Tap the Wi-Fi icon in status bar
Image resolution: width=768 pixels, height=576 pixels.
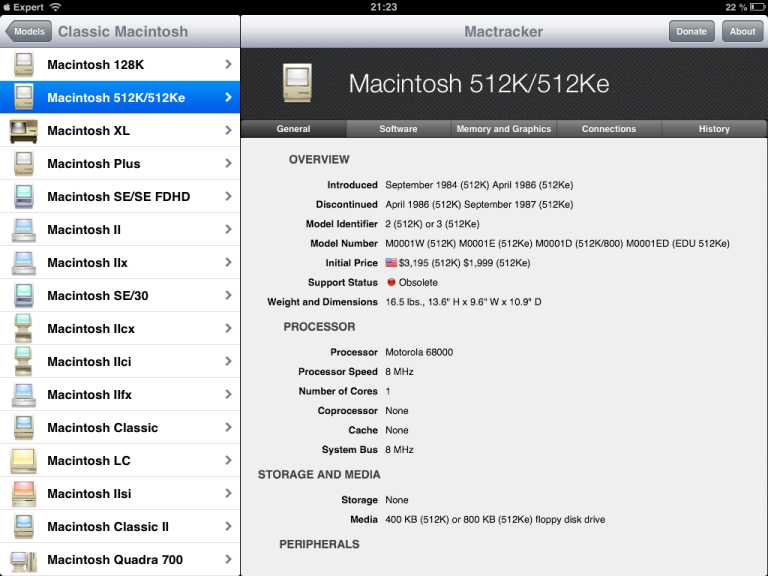pyautogui.click(x=55, y=7)
